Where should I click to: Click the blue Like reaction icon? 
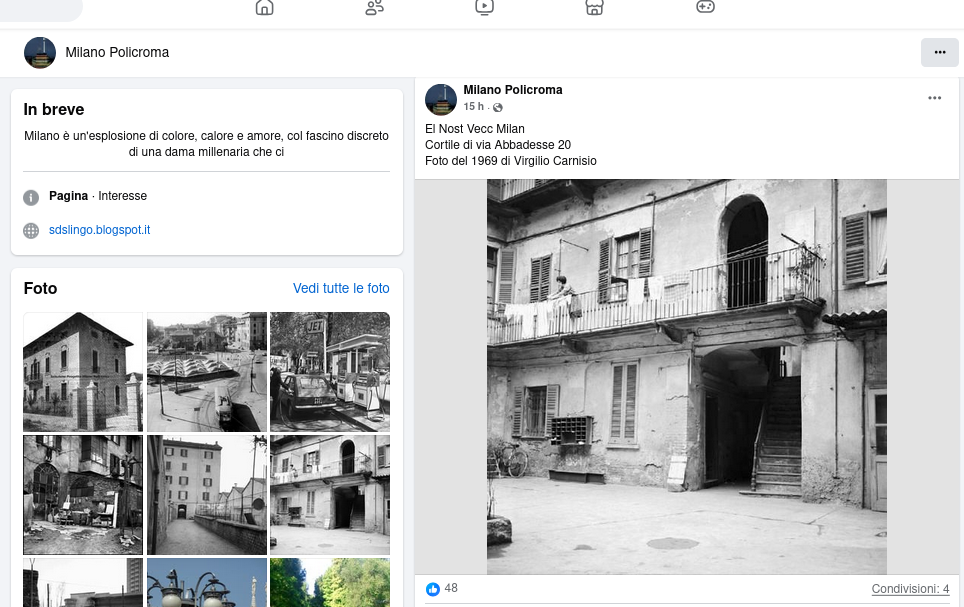[433, 589]
